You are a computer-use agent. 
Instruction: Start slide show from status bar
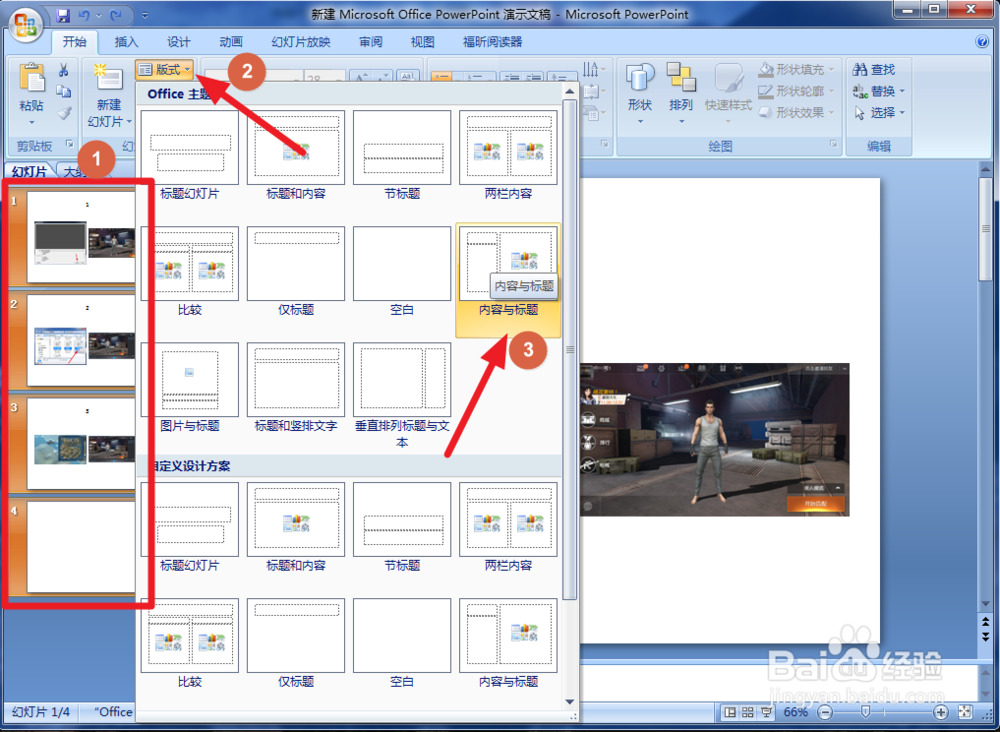[765, 712]
